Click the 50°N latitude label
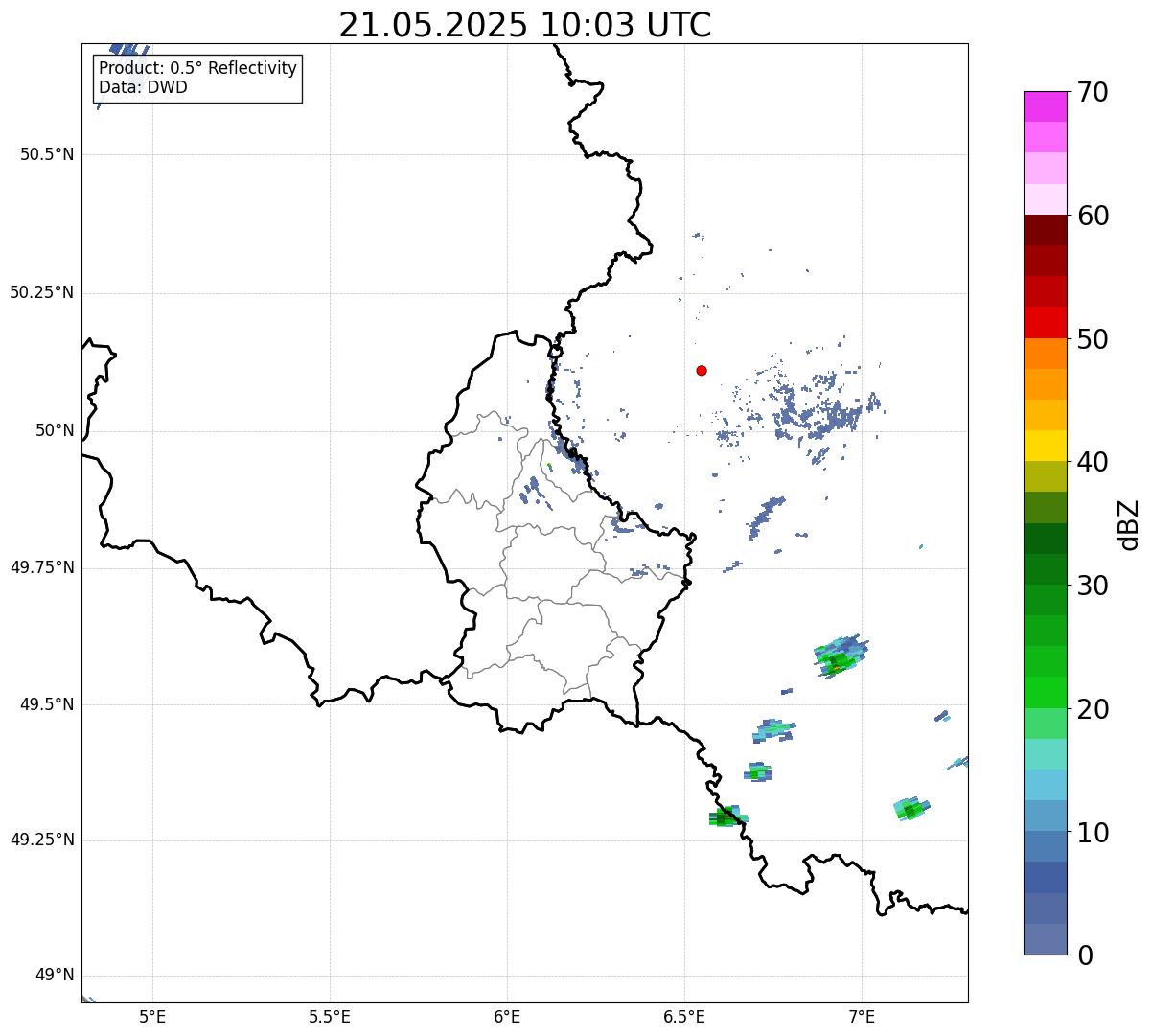 click(55, 430)
